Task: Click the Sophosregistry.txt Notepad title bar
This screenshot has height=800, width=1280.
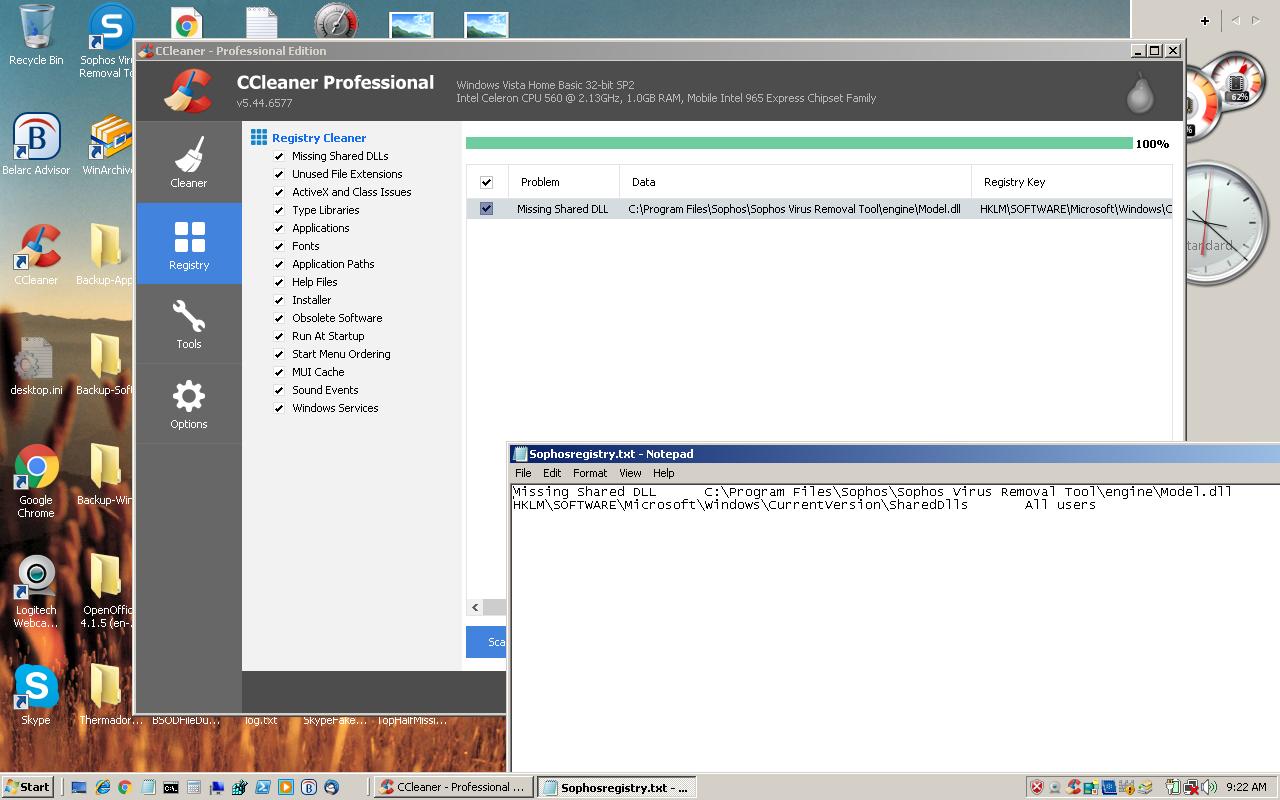Action: pyautogui.click(x=895, y=454)
